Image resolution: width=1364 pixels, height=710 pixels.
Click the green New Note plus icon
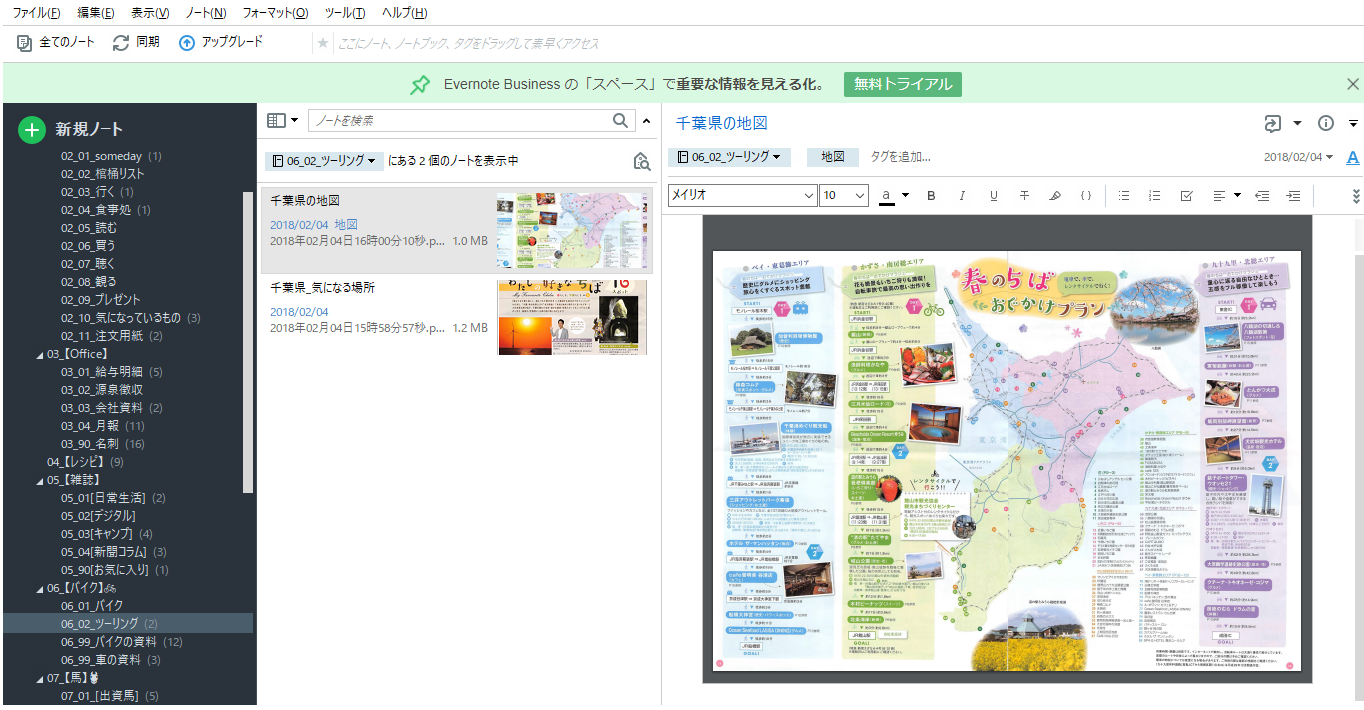[32, 129]
